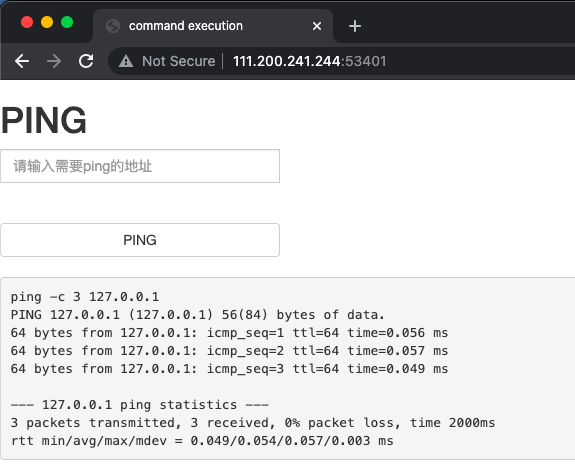Focus the ping address input field

click(140, 166)
